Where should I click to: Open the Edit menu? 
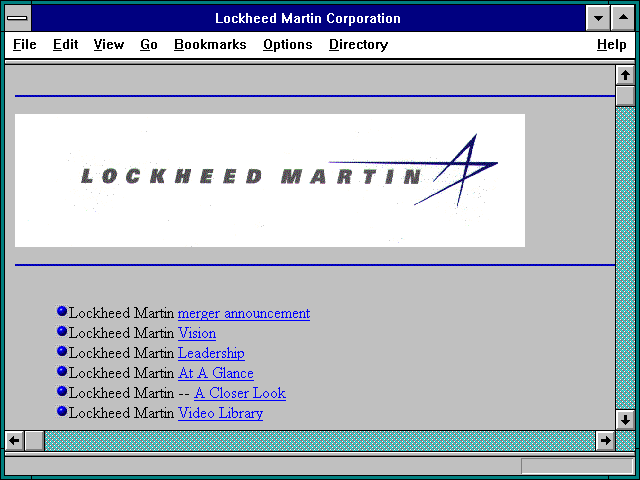coord(65,44)
